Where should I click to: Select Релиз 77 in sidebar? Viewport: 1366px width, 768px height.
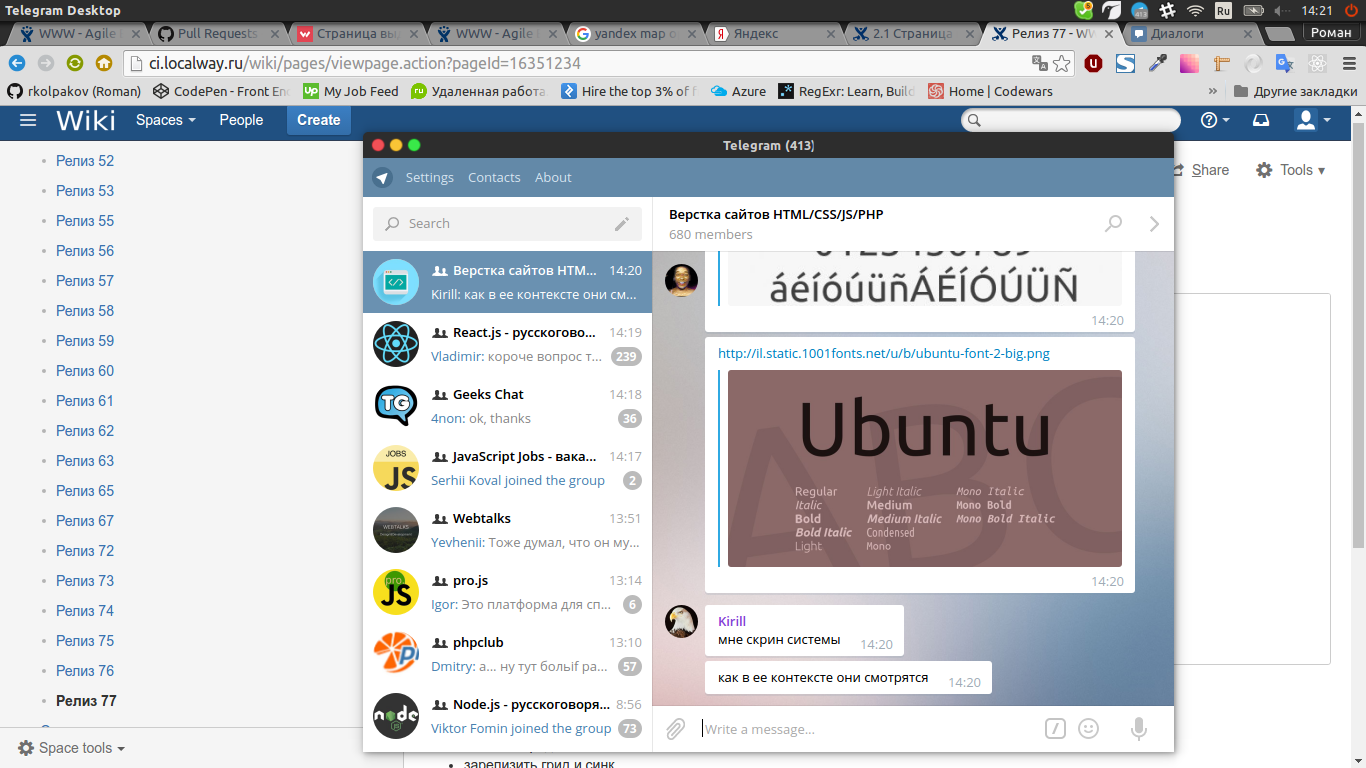(86, 701)
